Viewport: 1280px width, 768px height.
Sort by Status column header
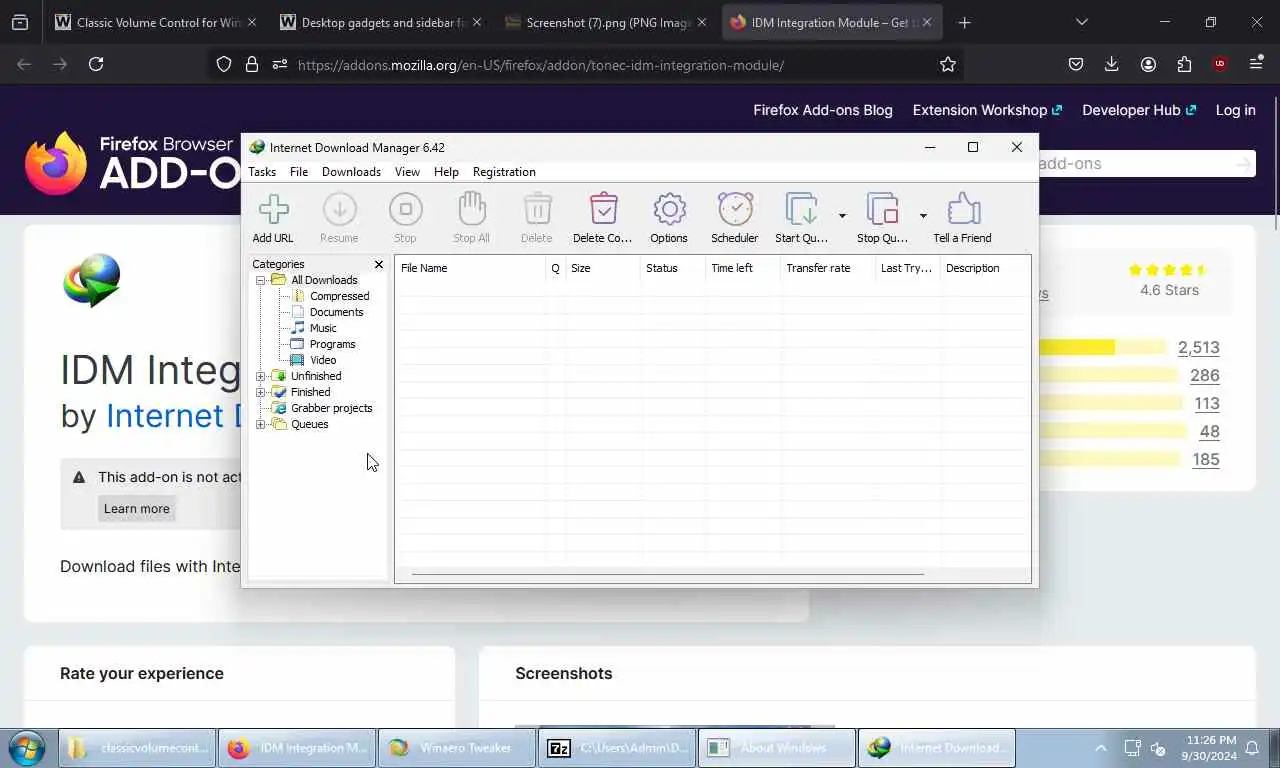tap(672, 268)
